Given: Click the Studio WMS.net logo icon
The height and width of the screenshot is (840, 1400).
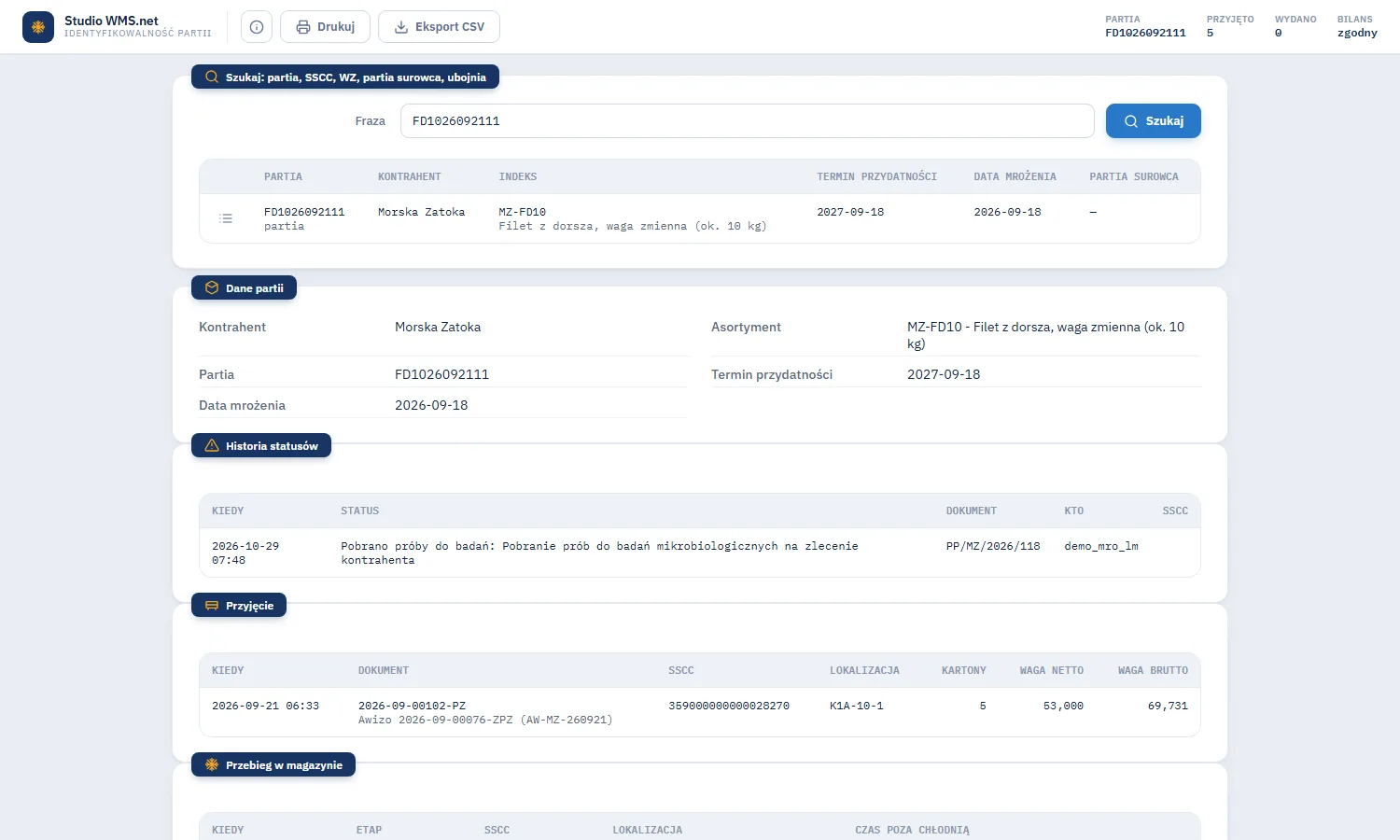Looking at the screenshot, I should pos(38,27).
